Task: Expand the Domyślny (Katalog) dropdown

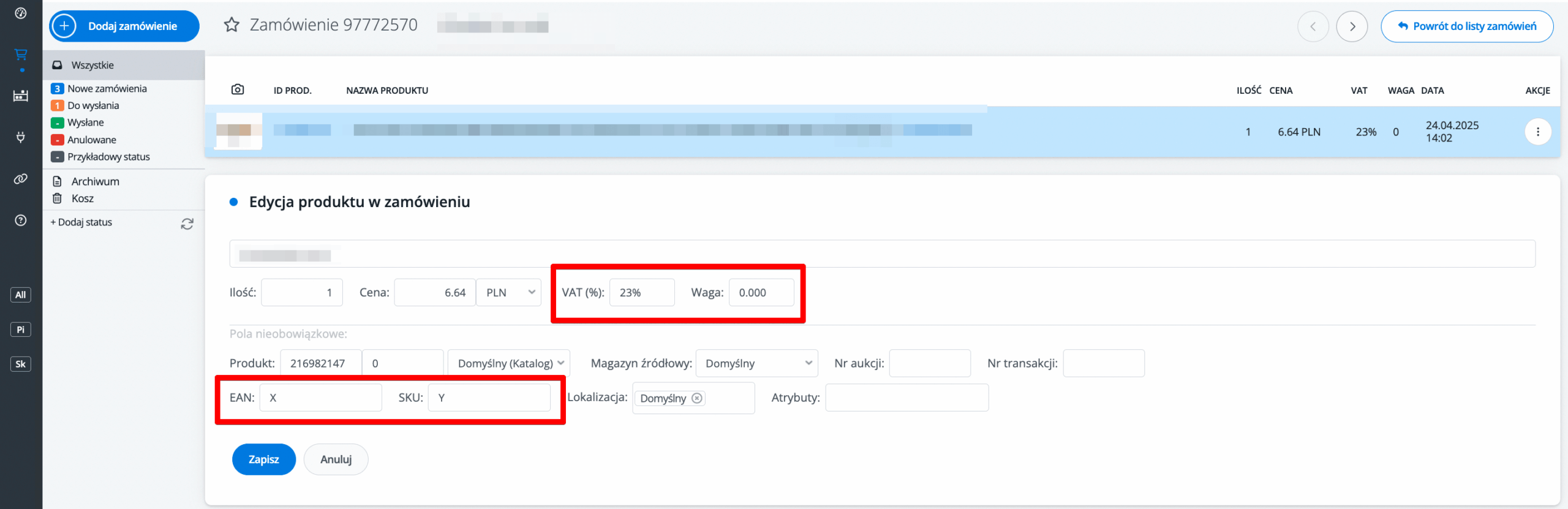Action: [509, 363]
